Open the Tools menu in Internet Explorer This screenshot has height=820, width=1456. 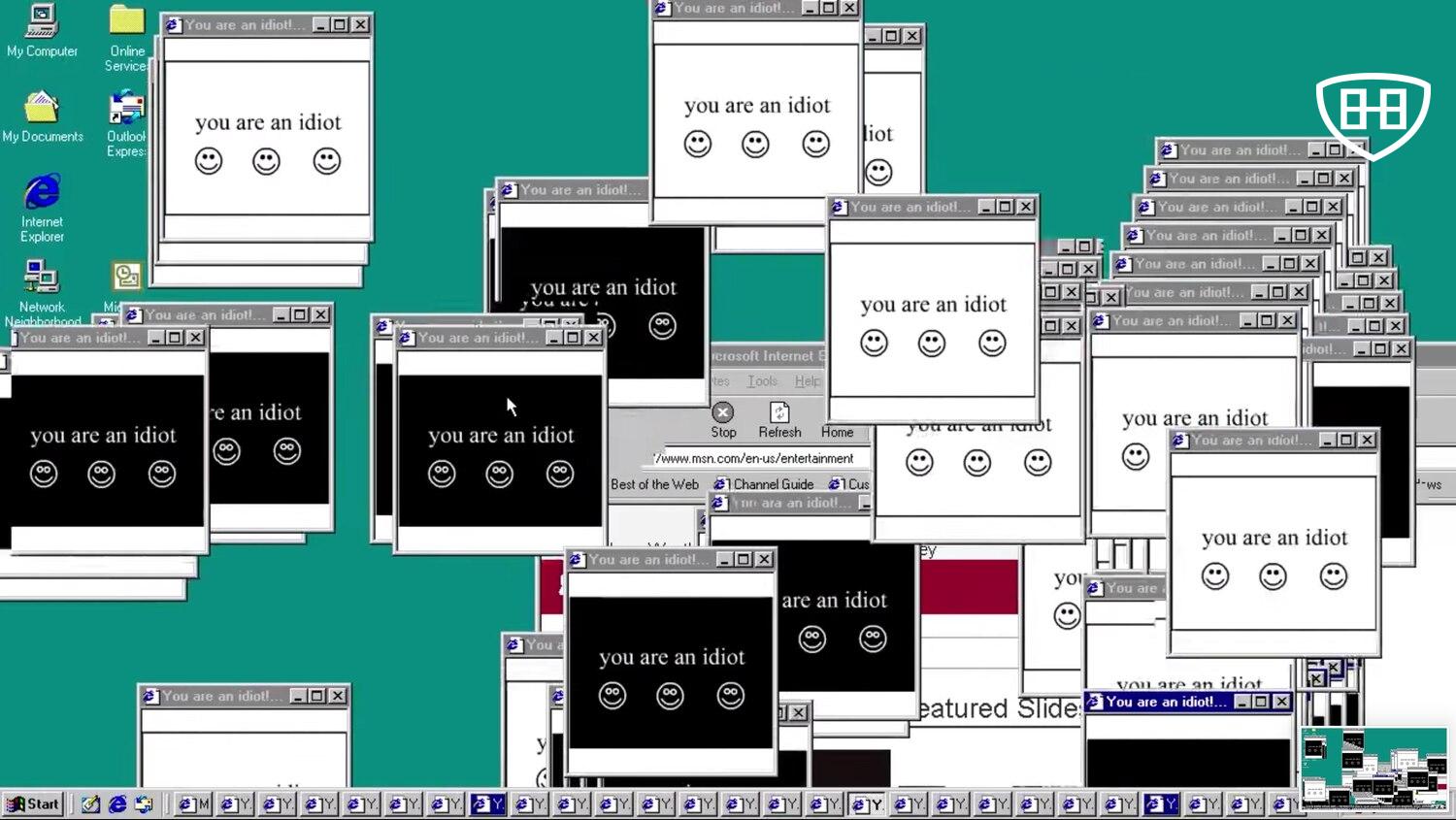(762, 381)
